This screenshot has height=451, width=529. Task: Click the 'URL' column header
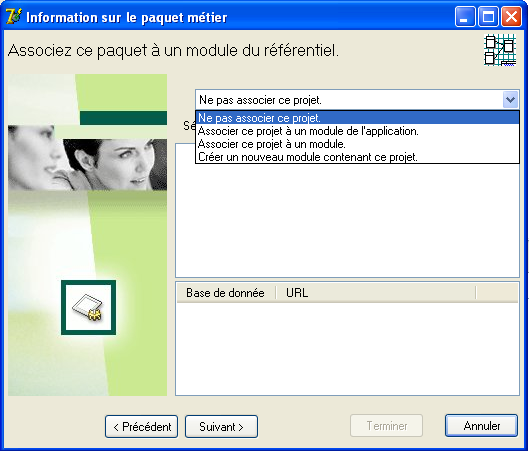point(376,293)
